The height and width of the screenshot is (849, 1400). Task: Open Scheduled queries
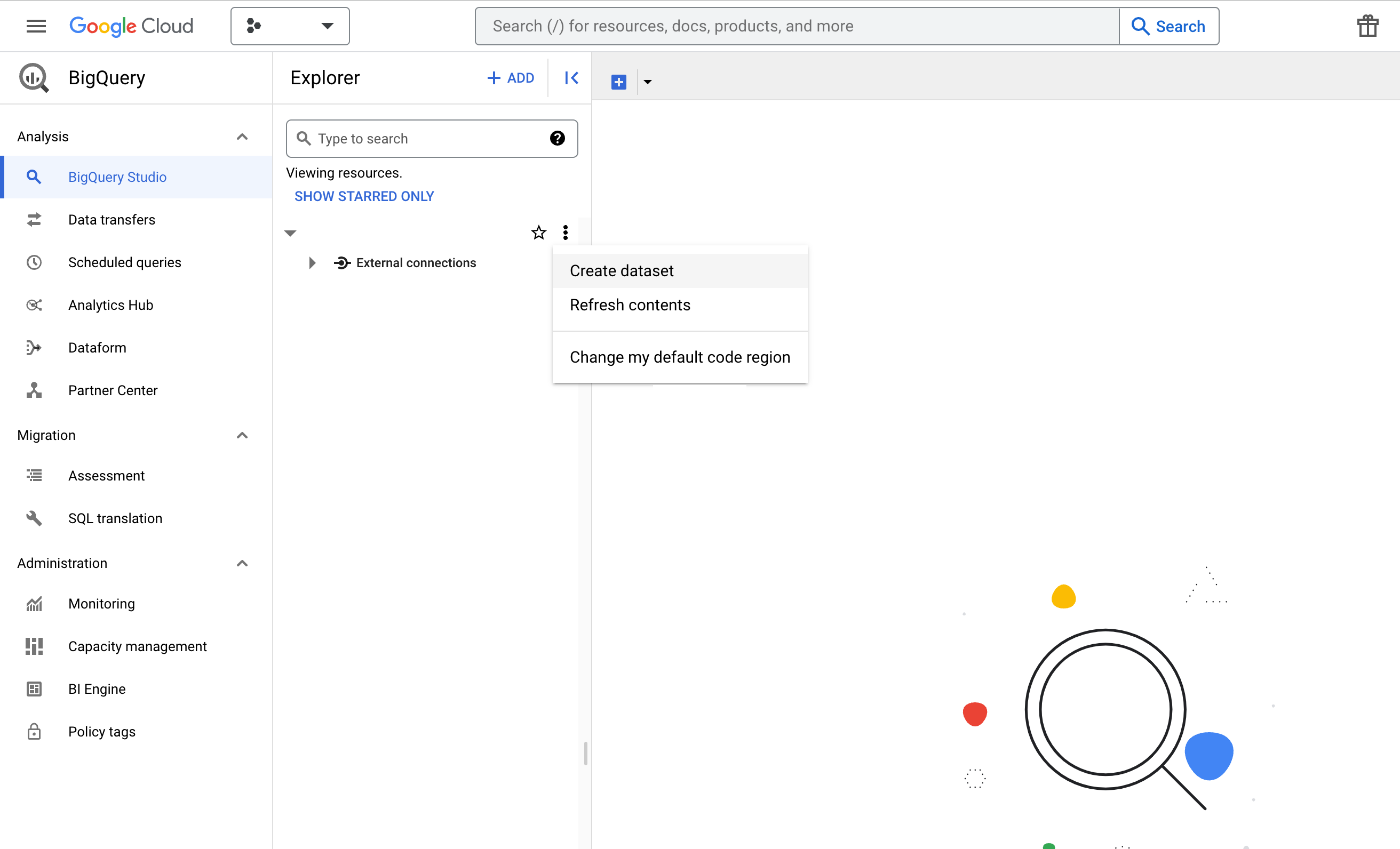coord(124,262)
